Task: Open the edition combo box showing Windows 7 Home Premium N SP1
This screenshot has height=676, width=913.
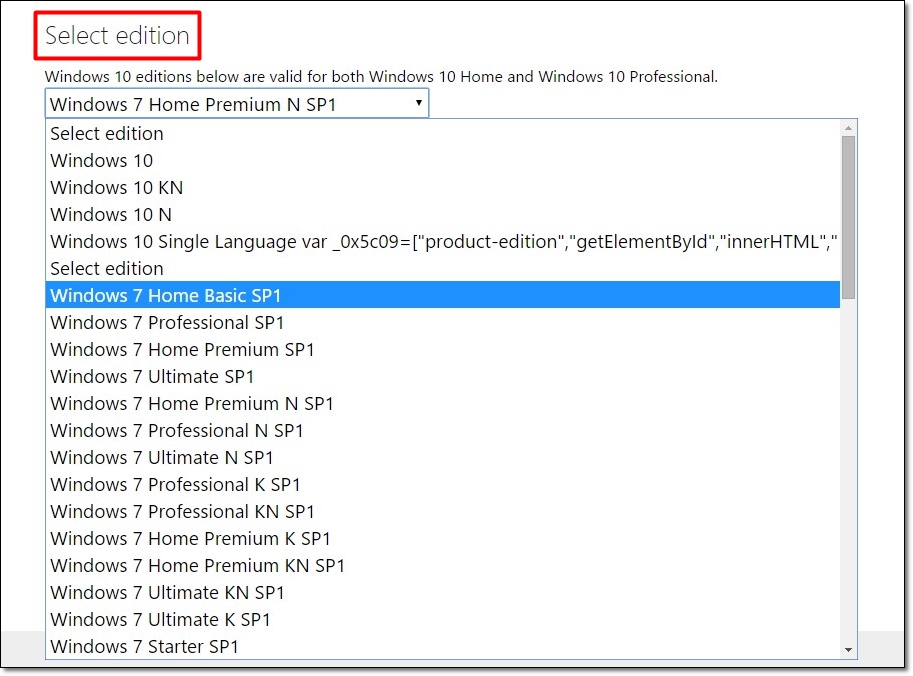Action: 236,104
